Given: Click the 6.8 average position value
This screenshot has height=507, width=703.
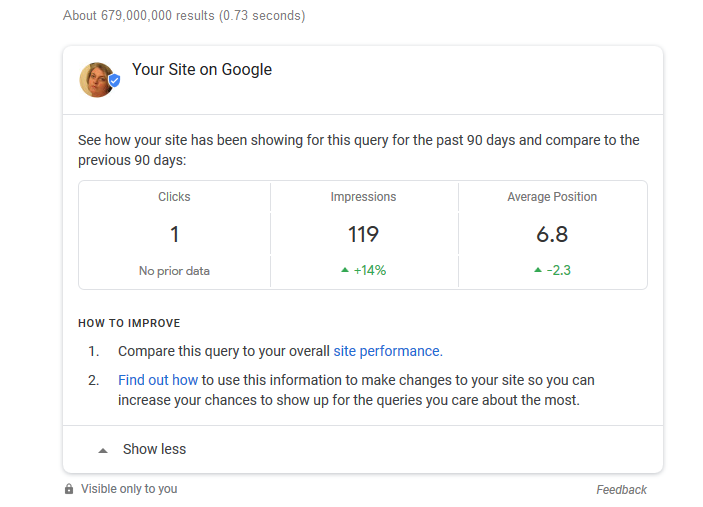Looking at the screenshot, I should click(x=552, y=234).
